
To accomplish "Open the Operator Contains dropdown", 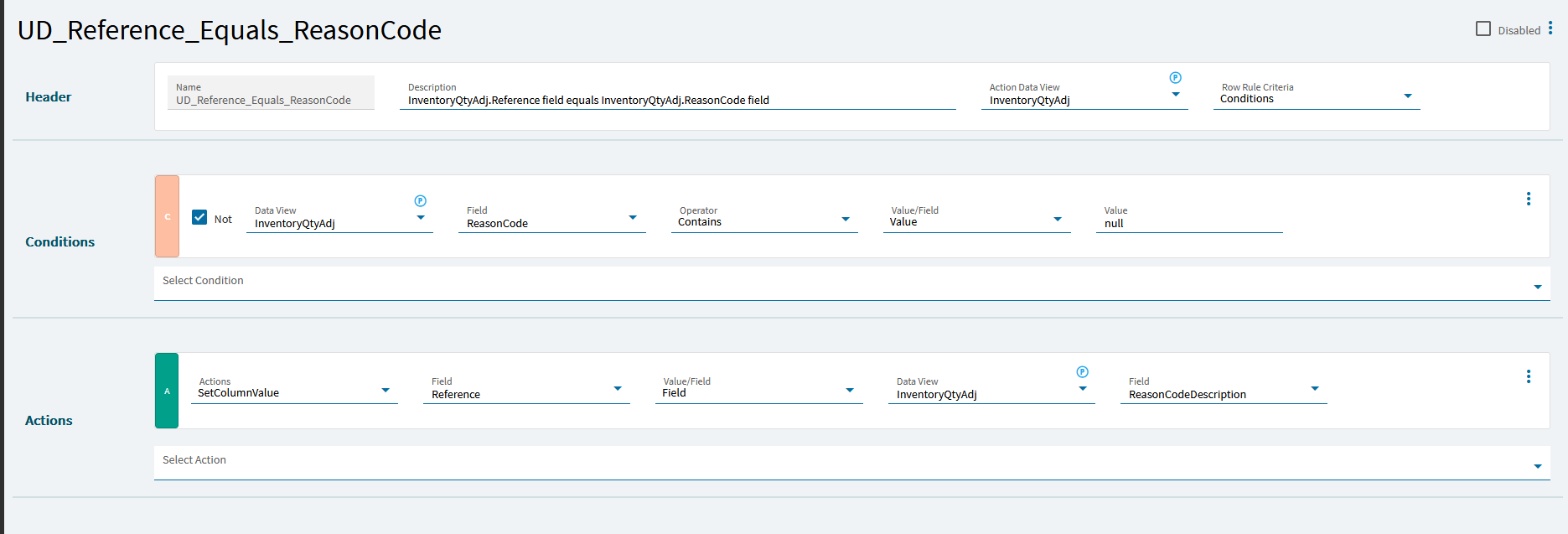I will click(x=846, y=220).
